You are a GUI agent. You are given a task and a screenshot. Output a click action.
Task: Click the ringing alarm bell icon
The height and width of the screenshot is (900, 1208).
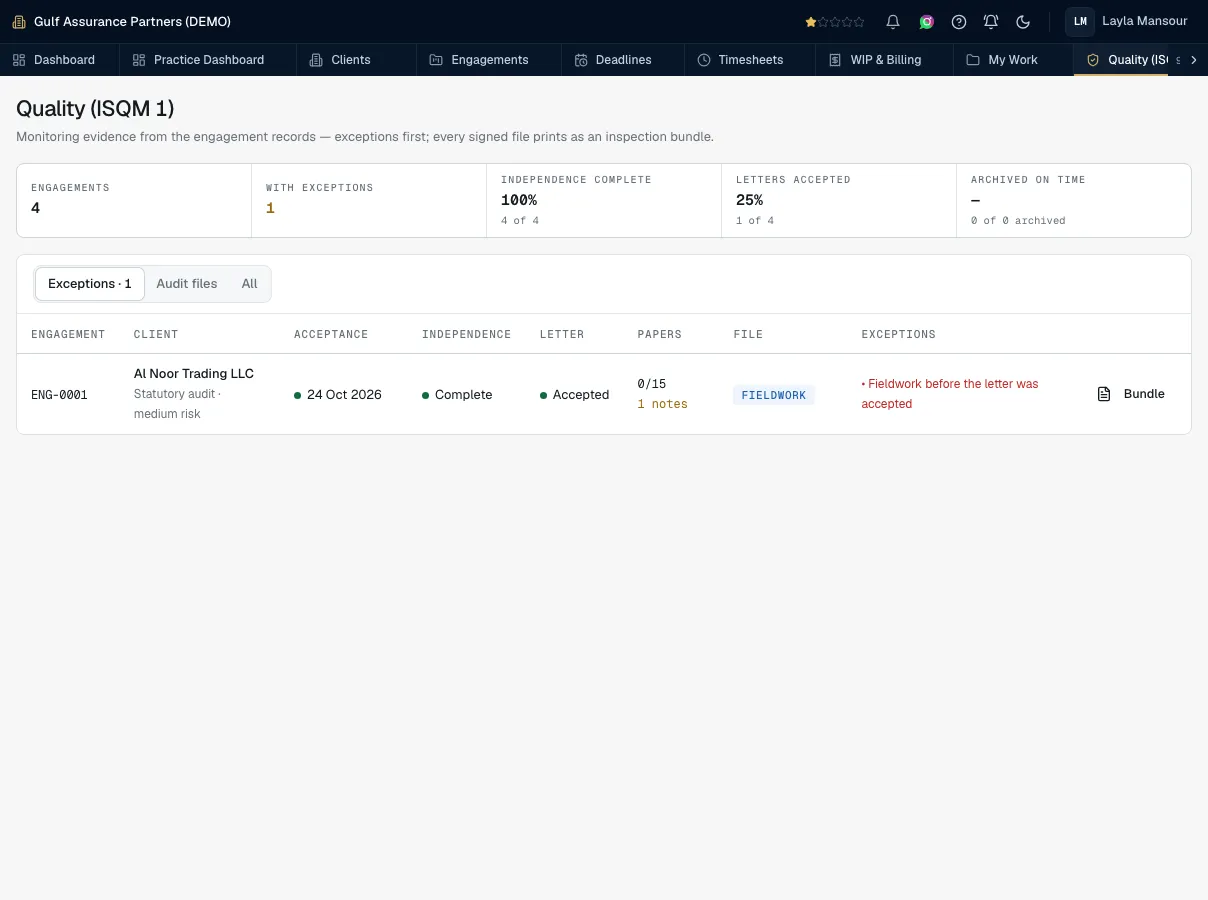[x=991, y=21]
